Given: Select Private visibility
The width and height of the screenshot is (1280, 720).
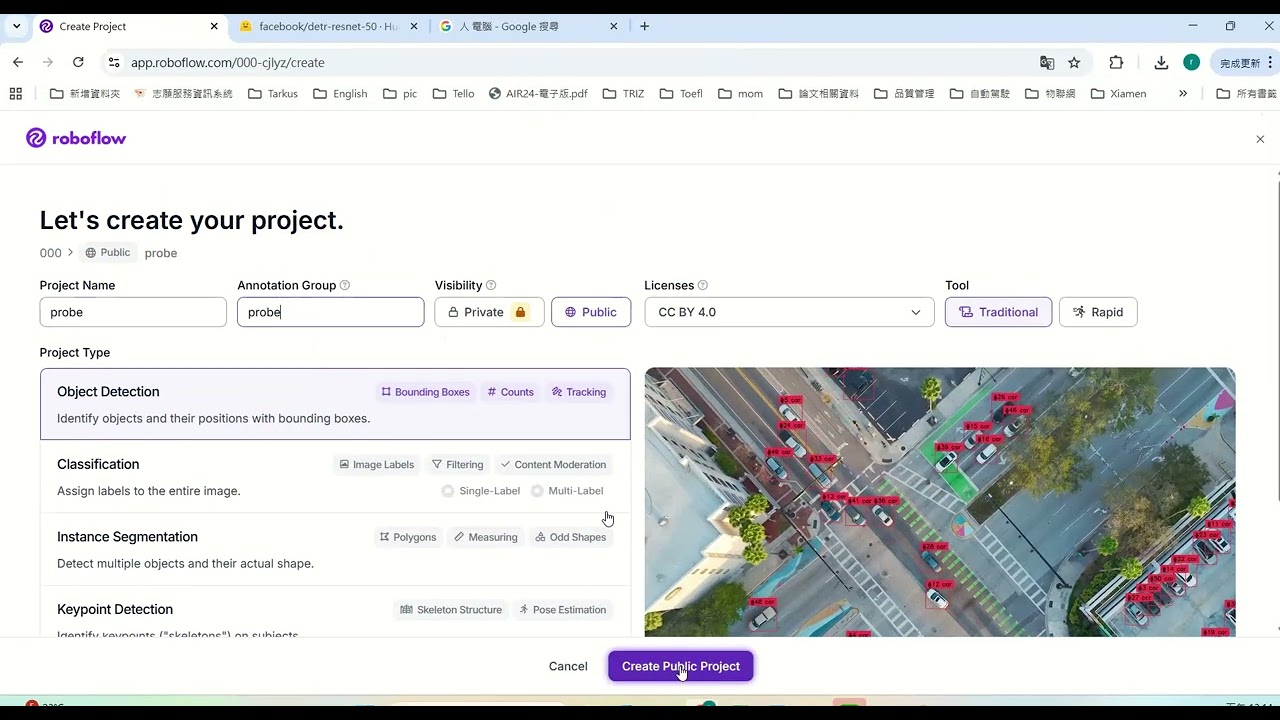Looking at the screenshot, I should click(489, 312).
